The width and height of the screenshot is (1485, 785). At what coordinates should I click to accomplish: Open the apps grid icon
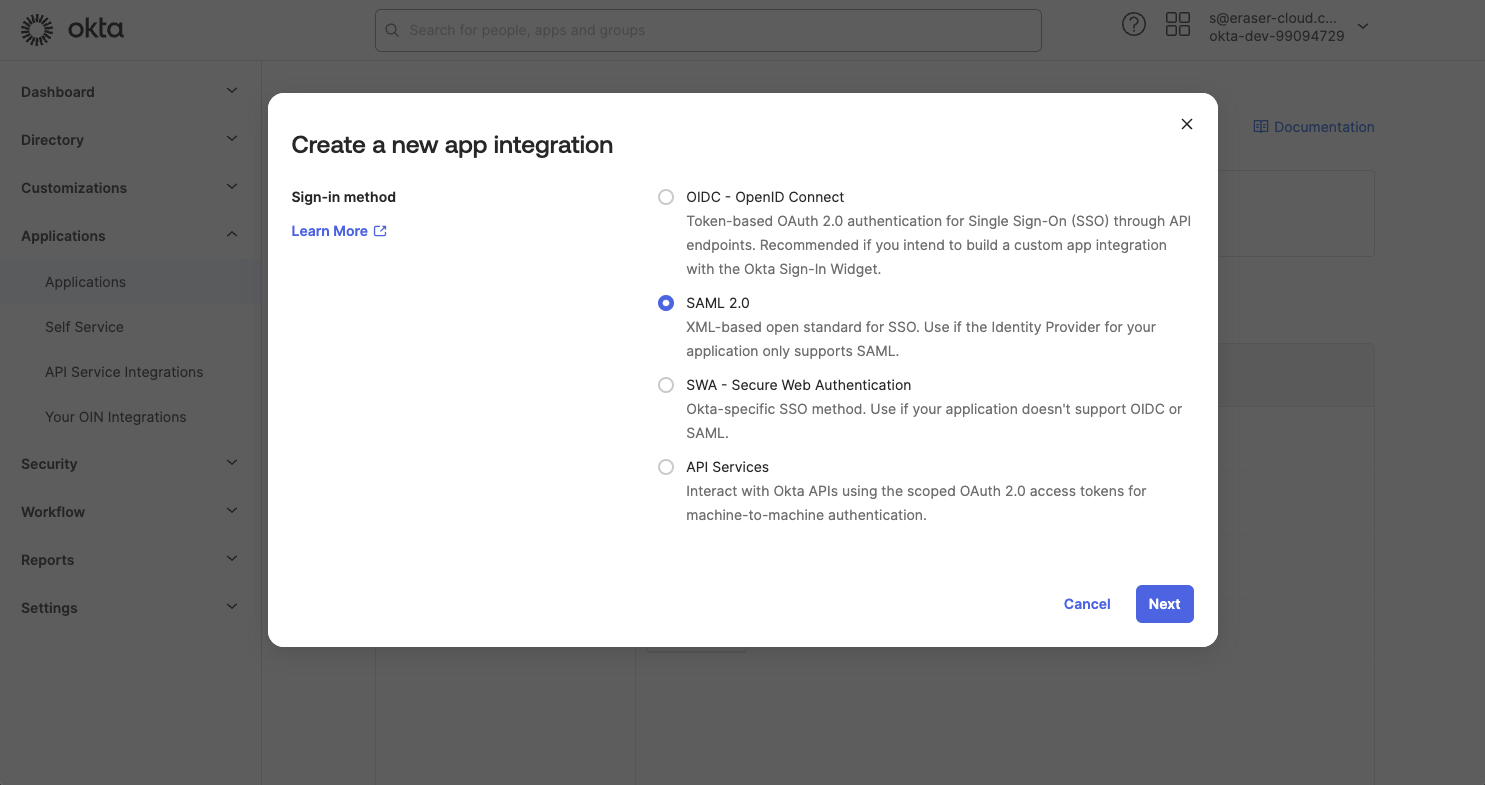tap(1178, 25)
